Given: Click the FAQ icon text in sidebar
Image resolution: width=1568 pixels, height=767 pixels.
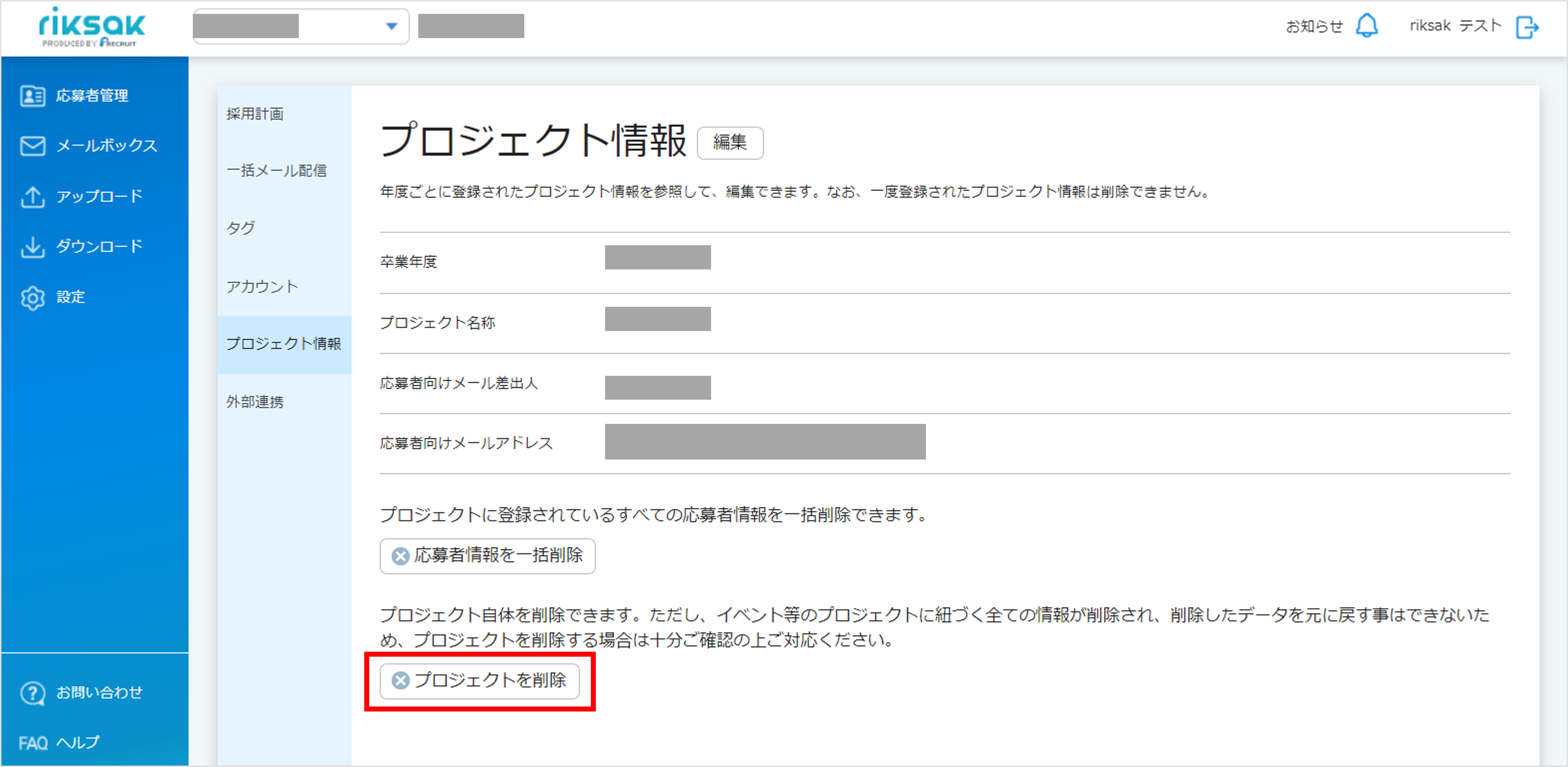Looking at the screenshot, I should (33, 743).
